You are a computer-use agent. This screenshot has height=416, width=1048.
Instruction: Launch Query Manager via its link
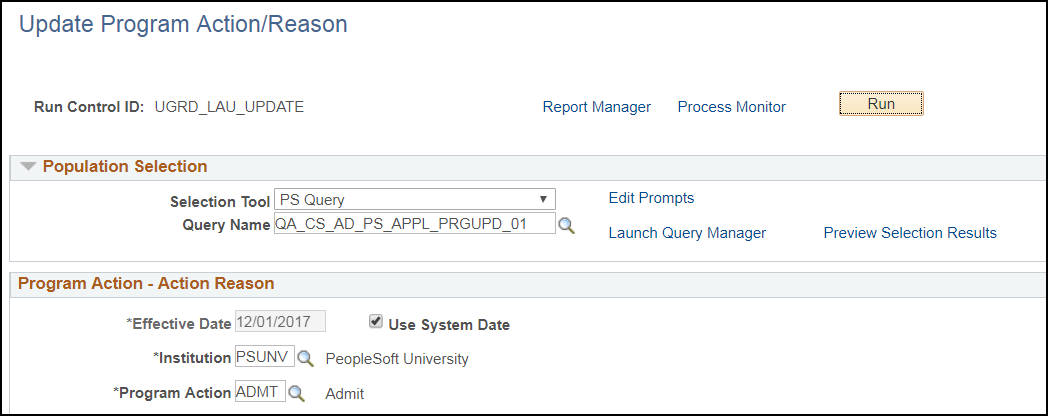pos(687,233)
